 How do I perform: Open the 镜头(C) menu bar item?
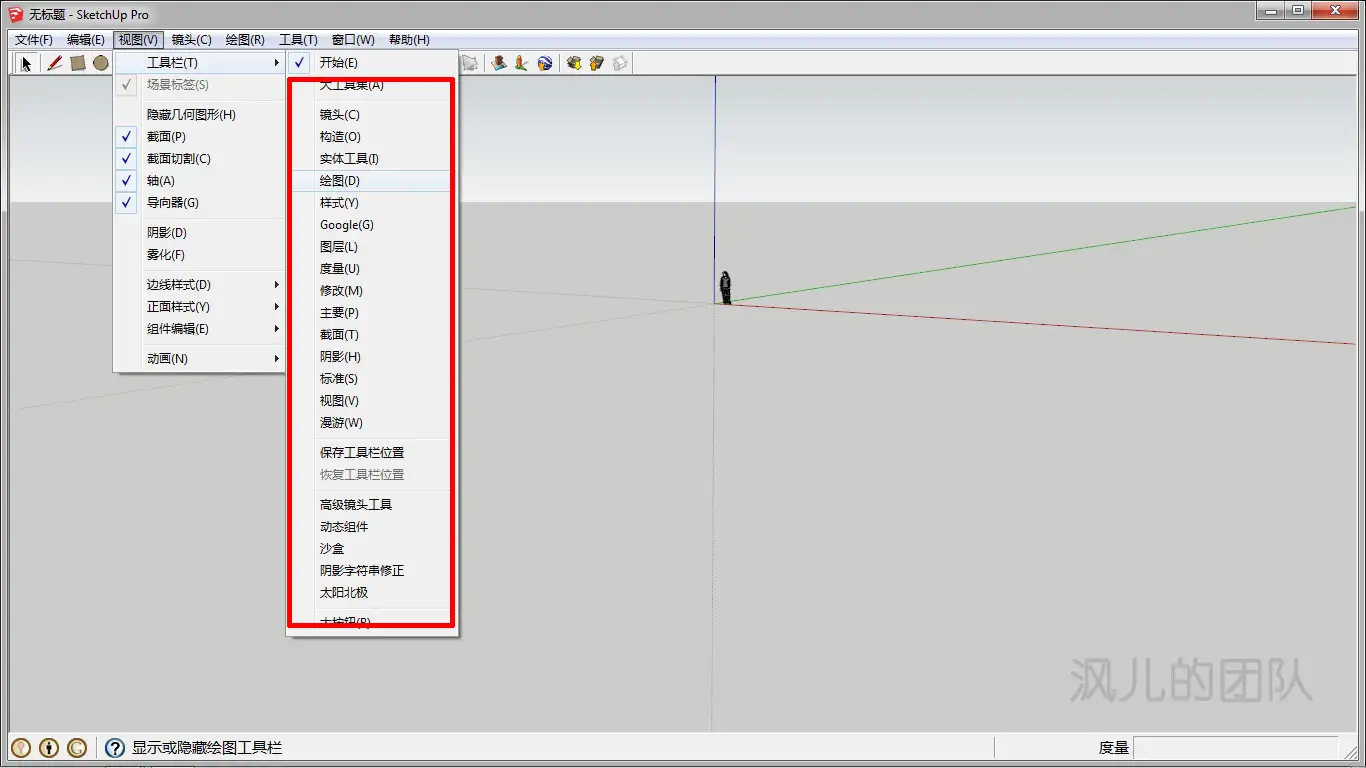tap(192, 40)
